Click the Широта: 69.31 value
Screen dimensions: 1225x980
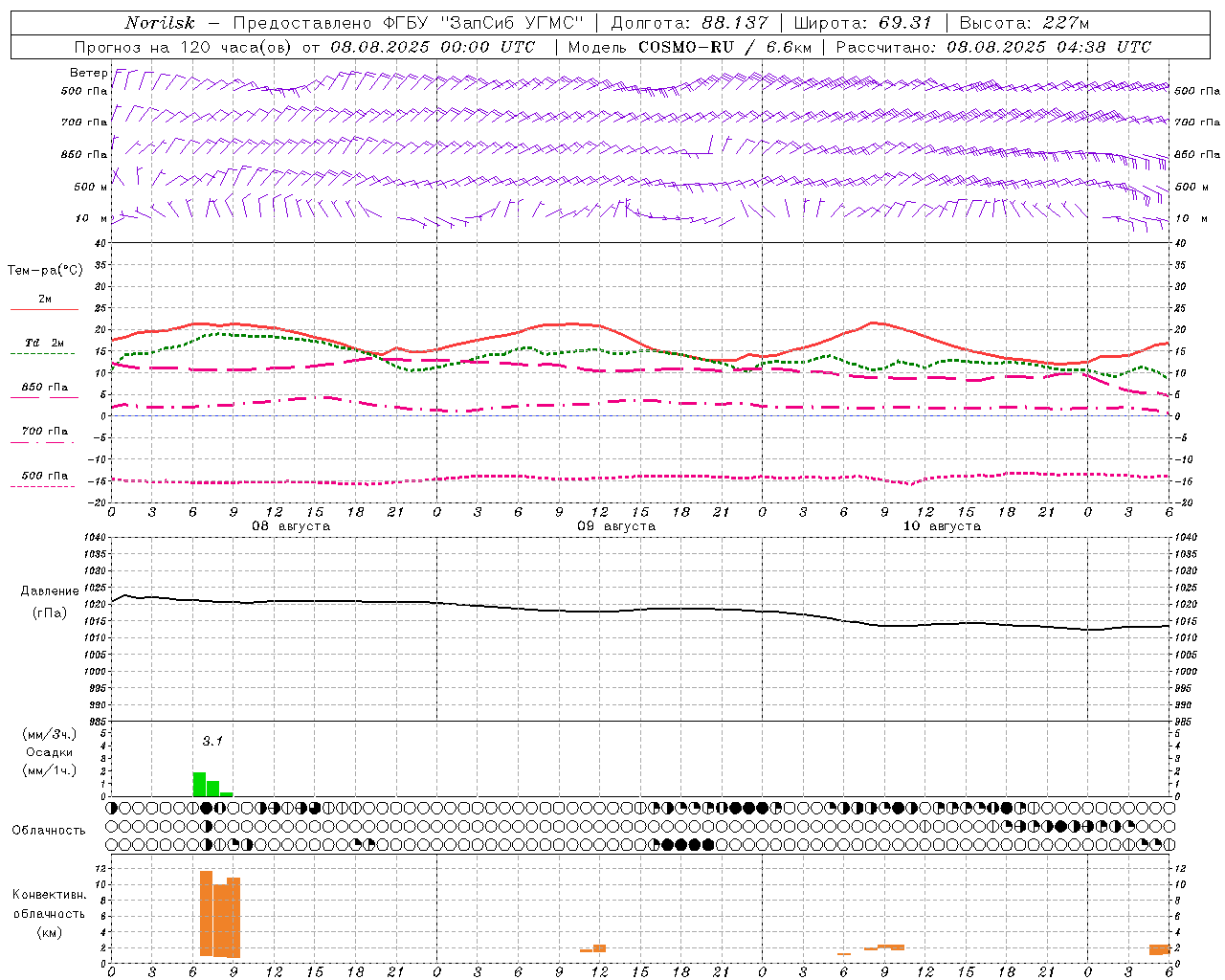[862, 23]
